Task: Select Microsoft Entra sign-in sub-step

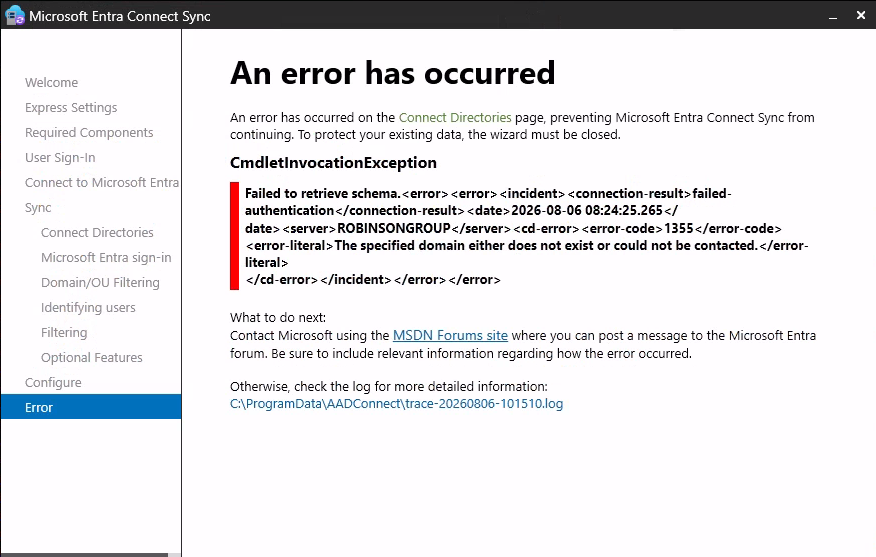Action: (106, 258)
